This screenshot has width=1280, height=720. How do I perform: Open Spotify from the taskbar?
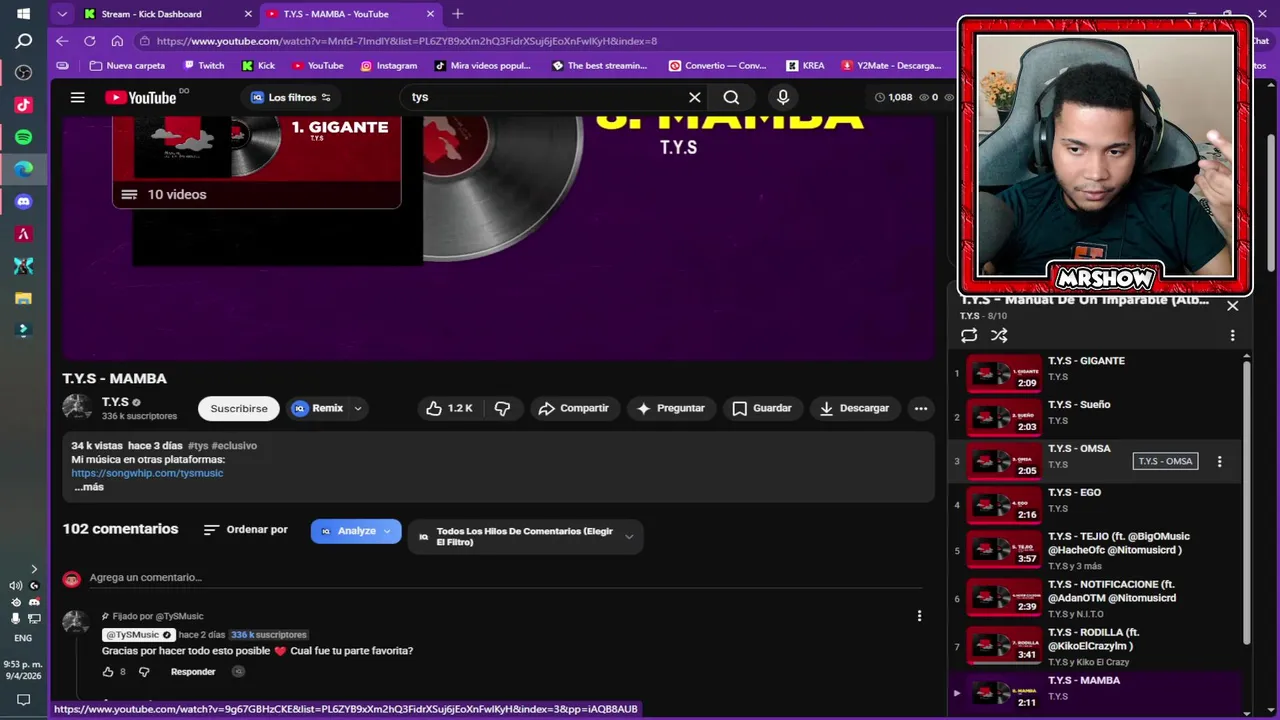point(24,137)
